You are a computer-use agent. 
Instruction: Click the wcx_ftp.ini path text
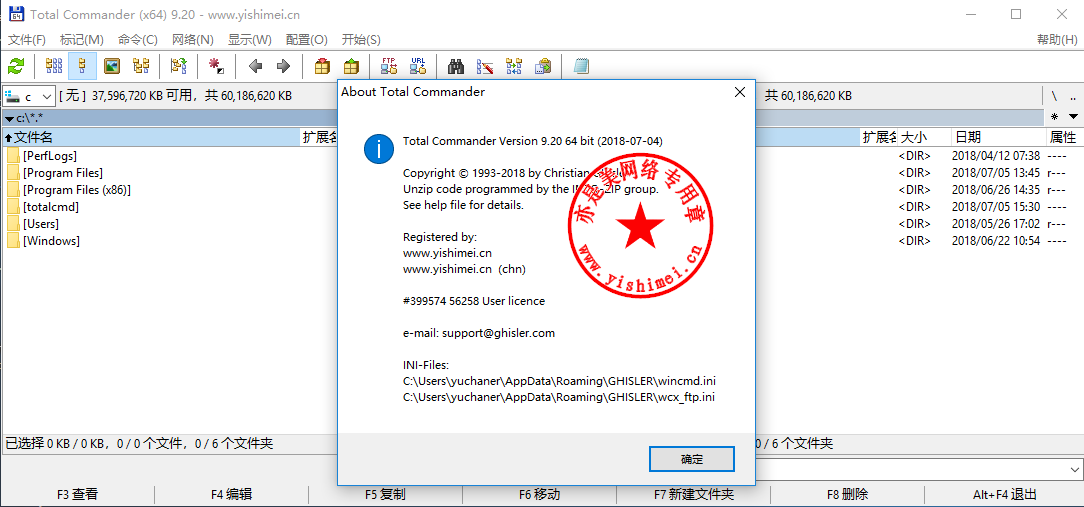559,397
